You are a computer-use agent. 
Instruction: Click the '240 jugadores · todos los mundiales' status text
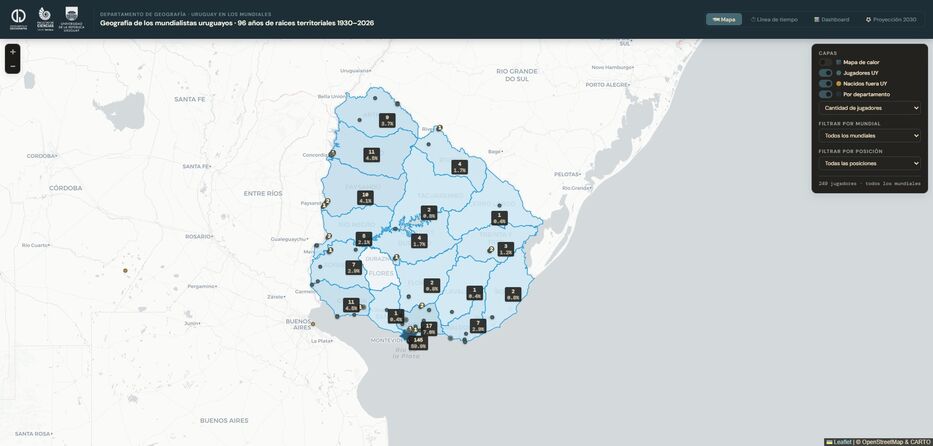pyautogui.click(x=869, y=184)
